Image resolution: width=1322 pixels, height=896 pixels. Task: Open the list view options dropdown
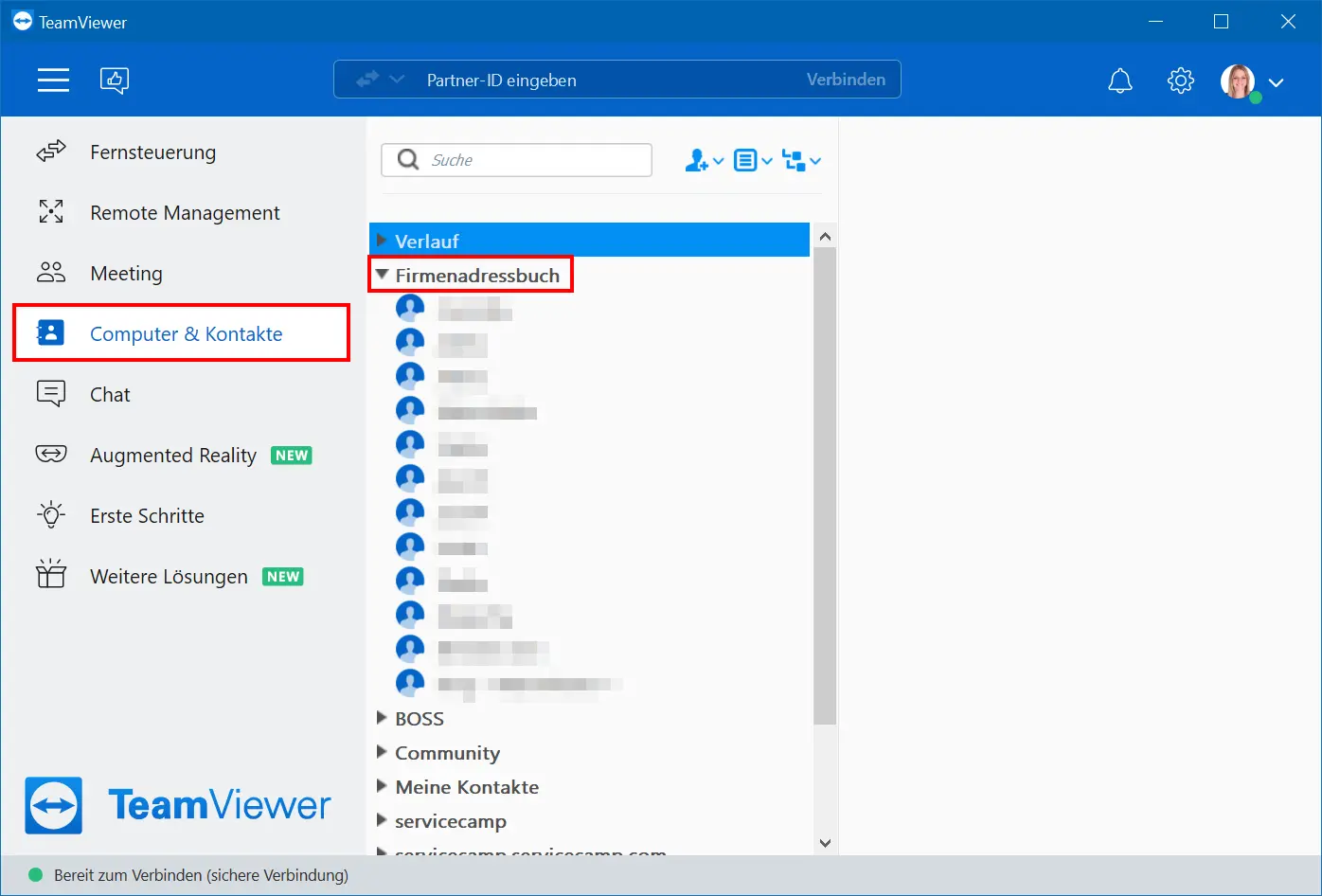coord(754,161)
